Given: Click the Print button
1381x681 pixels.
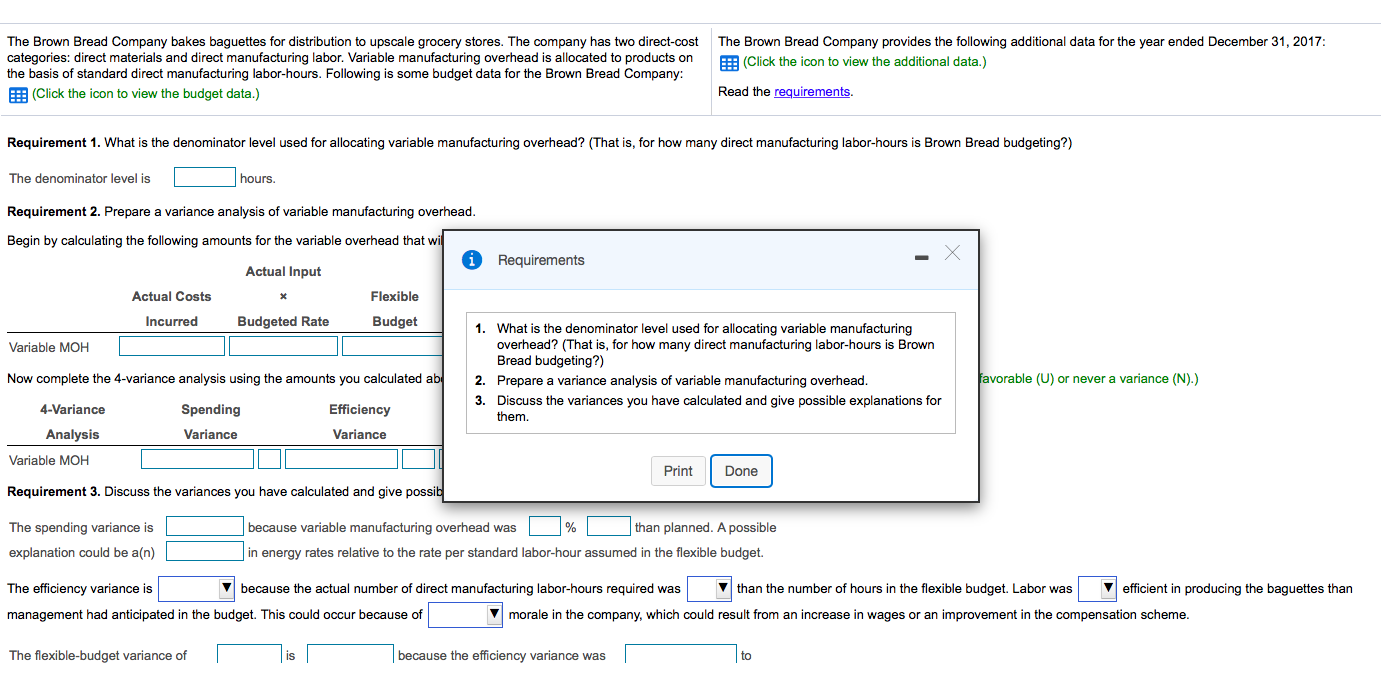Looking at the screenshot, I should pyautogui.click(x=678, y=470).
